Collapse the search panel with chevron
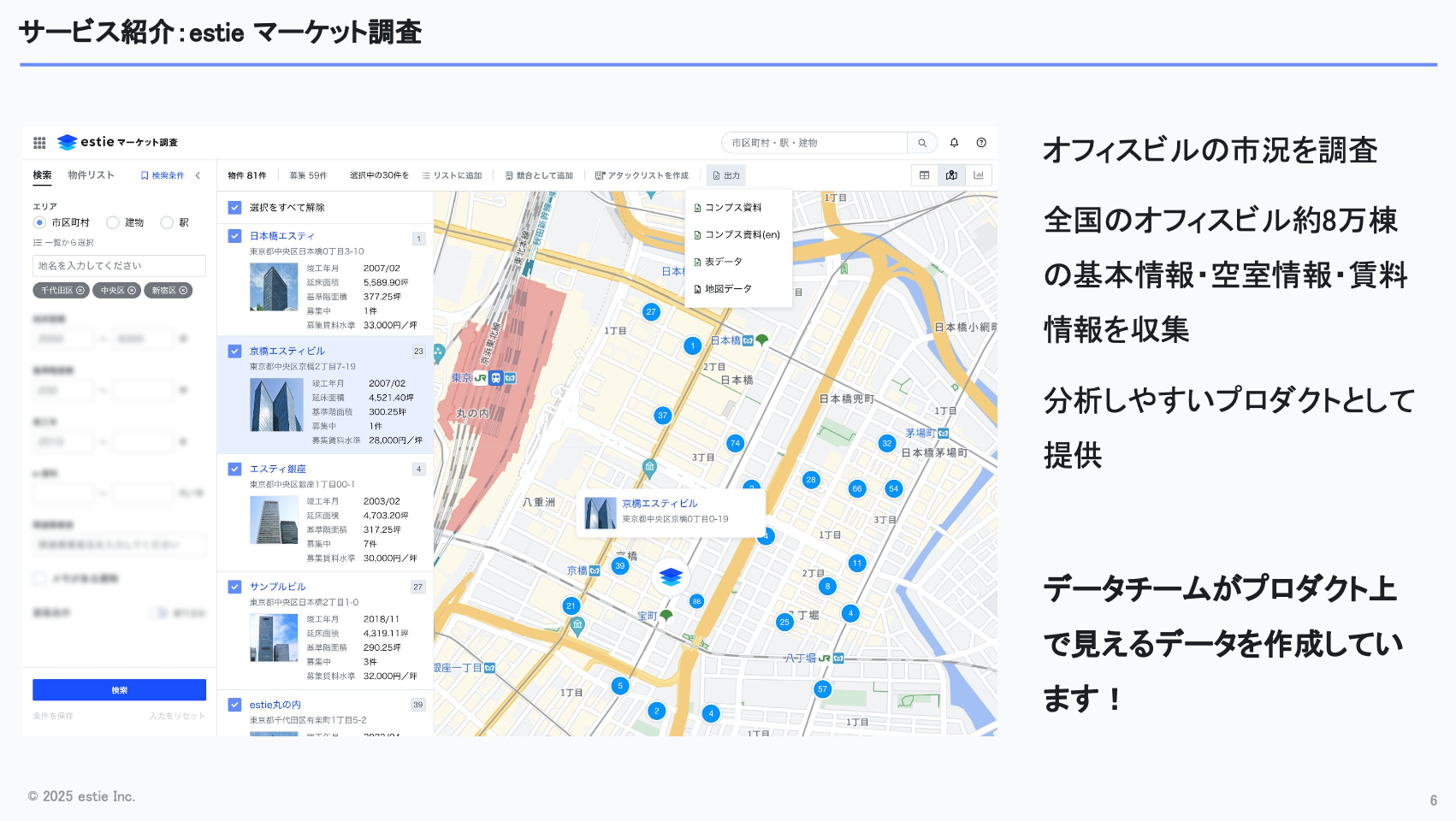 198,175
